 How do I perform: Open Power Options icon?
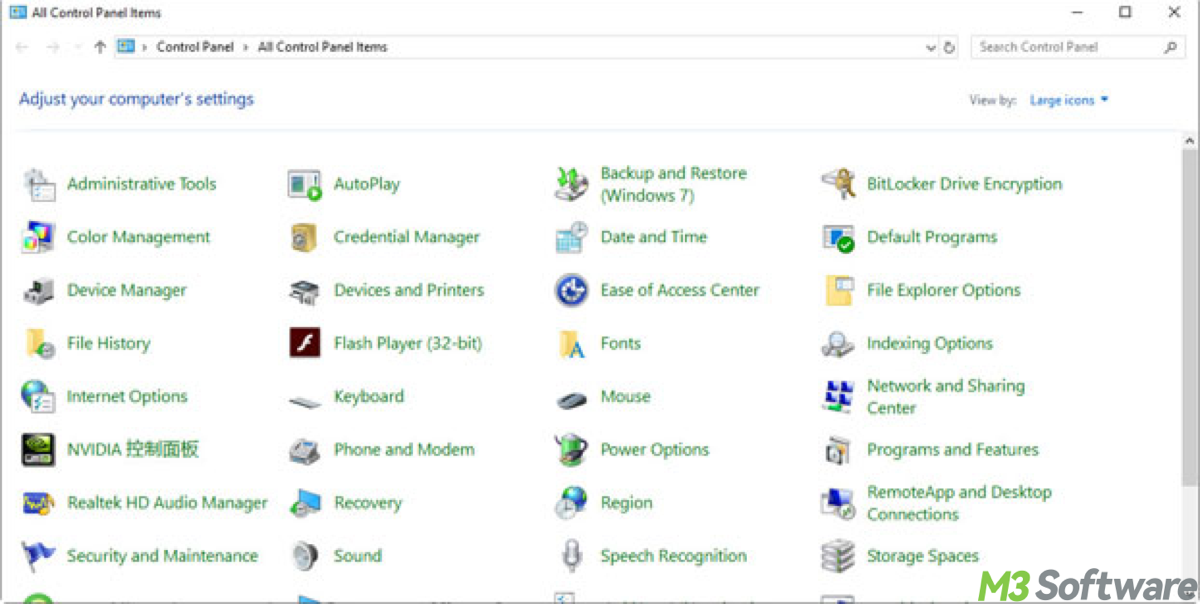[x=571, y=449]
